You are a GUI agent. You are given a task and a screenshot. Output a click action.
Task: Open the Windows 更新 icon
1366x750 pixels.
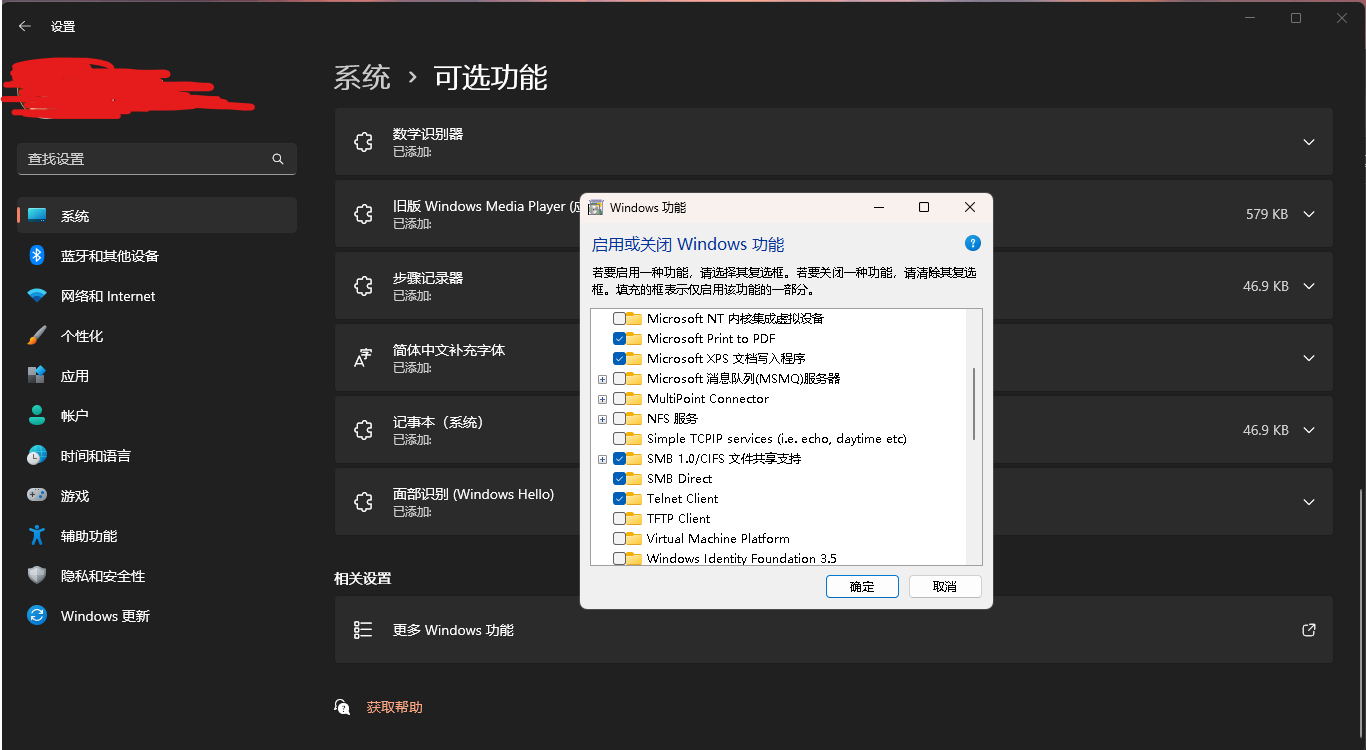(x=37, y=616)
